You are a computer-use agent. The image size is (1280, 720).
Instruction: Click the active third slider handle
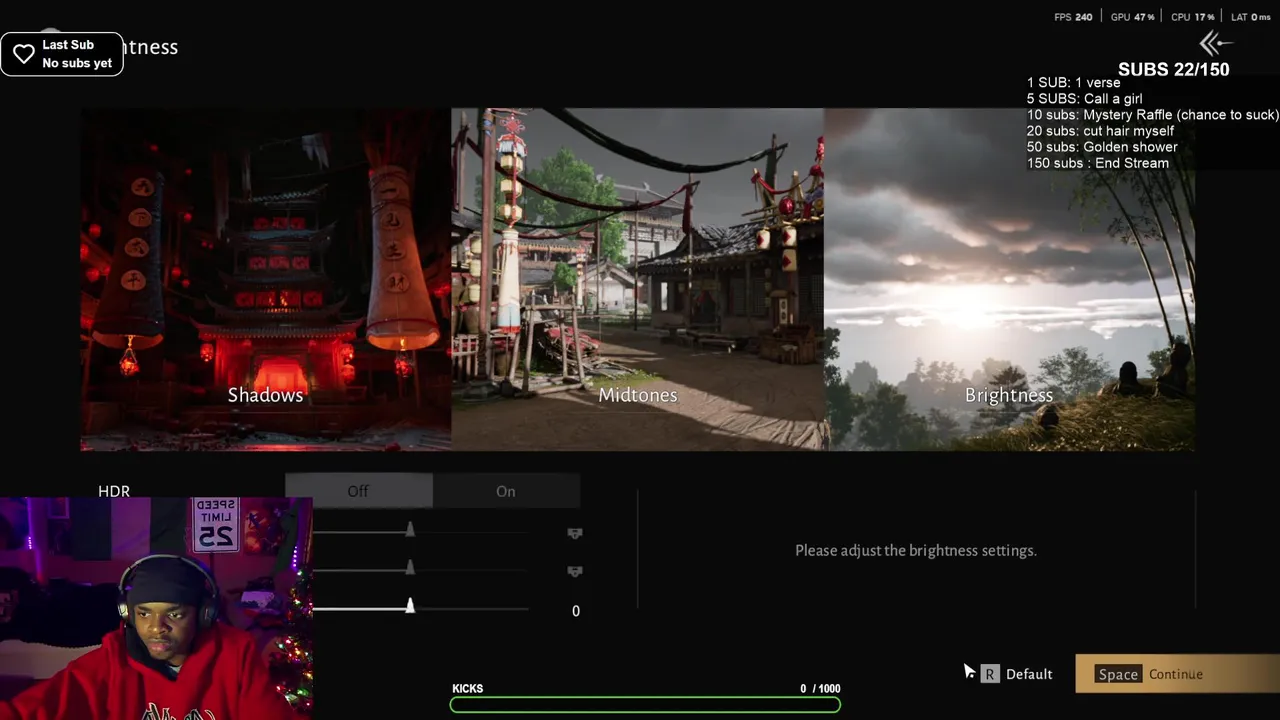coord(410,606)
